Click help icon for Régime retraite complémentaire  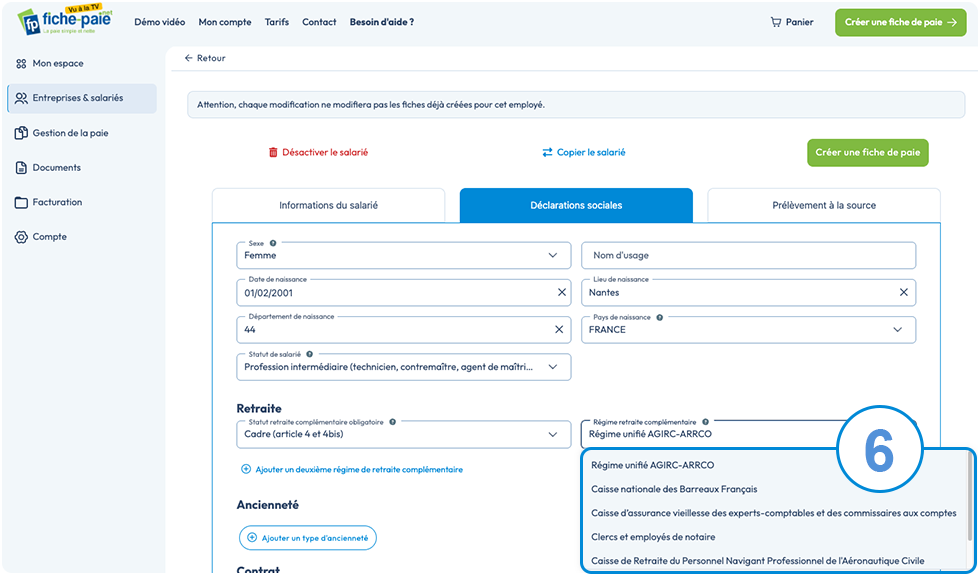[706, 422]
